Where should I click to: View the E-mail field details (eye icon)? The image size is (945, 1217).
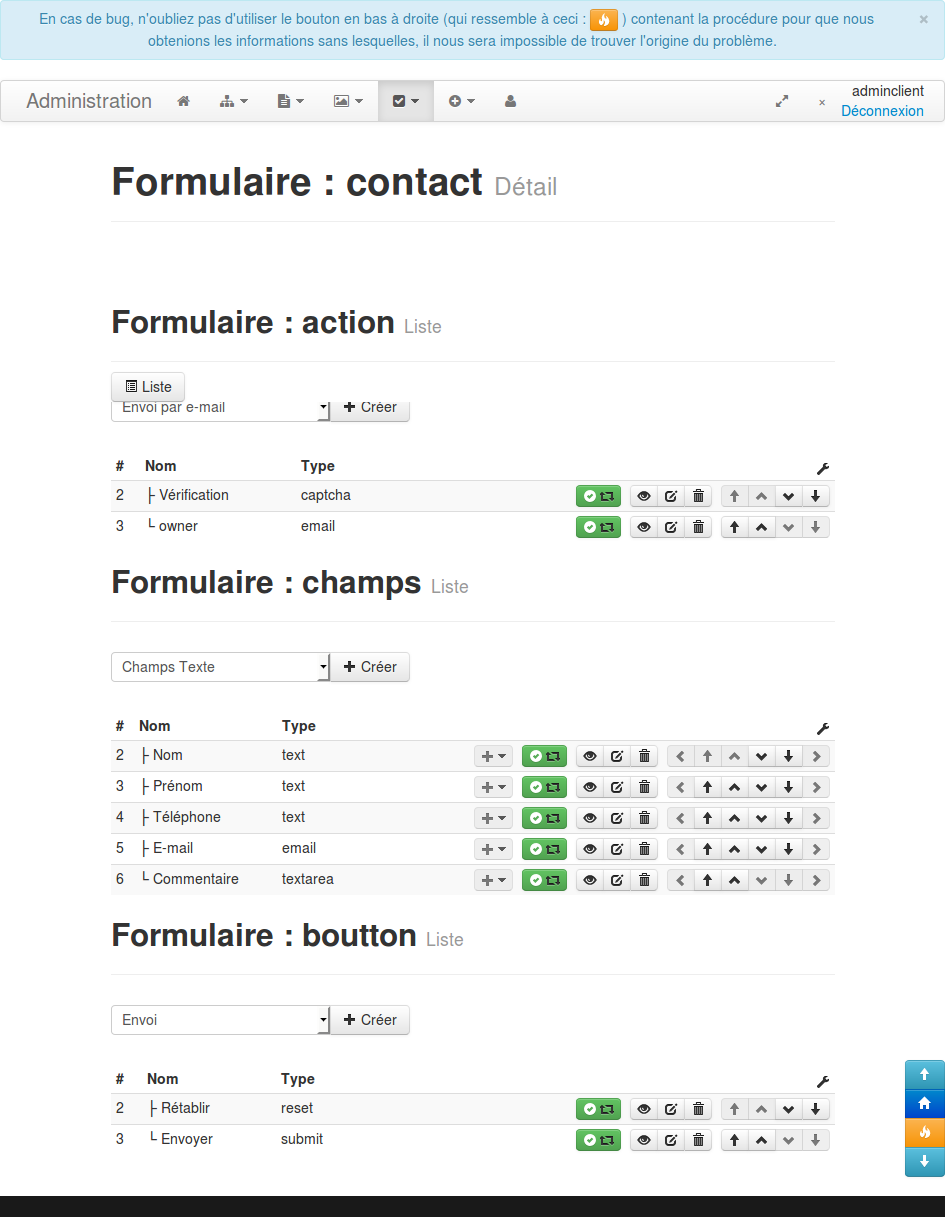point(590,849)
